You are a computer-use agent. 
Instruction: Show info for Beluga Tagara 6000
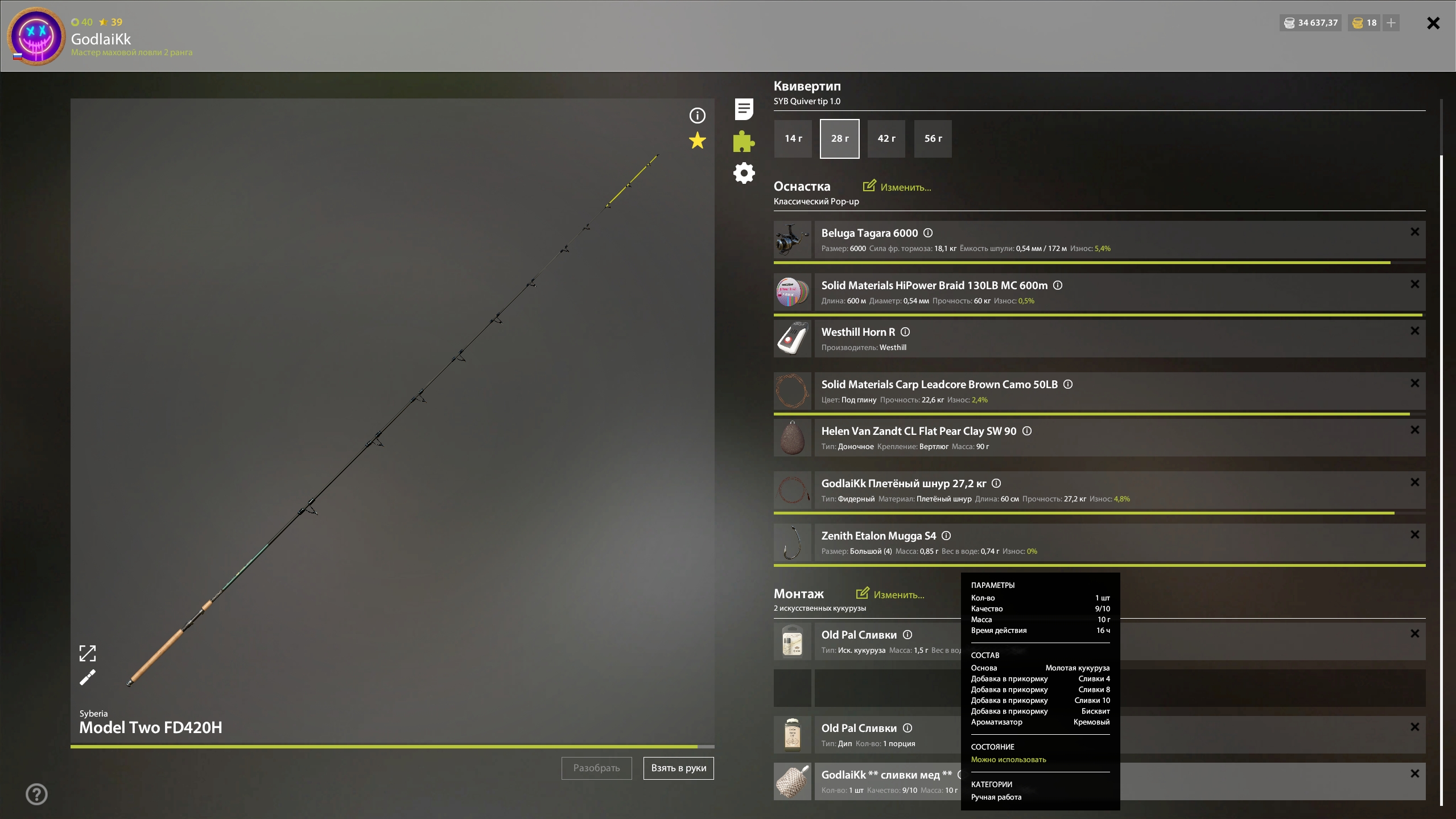point(928,233)
